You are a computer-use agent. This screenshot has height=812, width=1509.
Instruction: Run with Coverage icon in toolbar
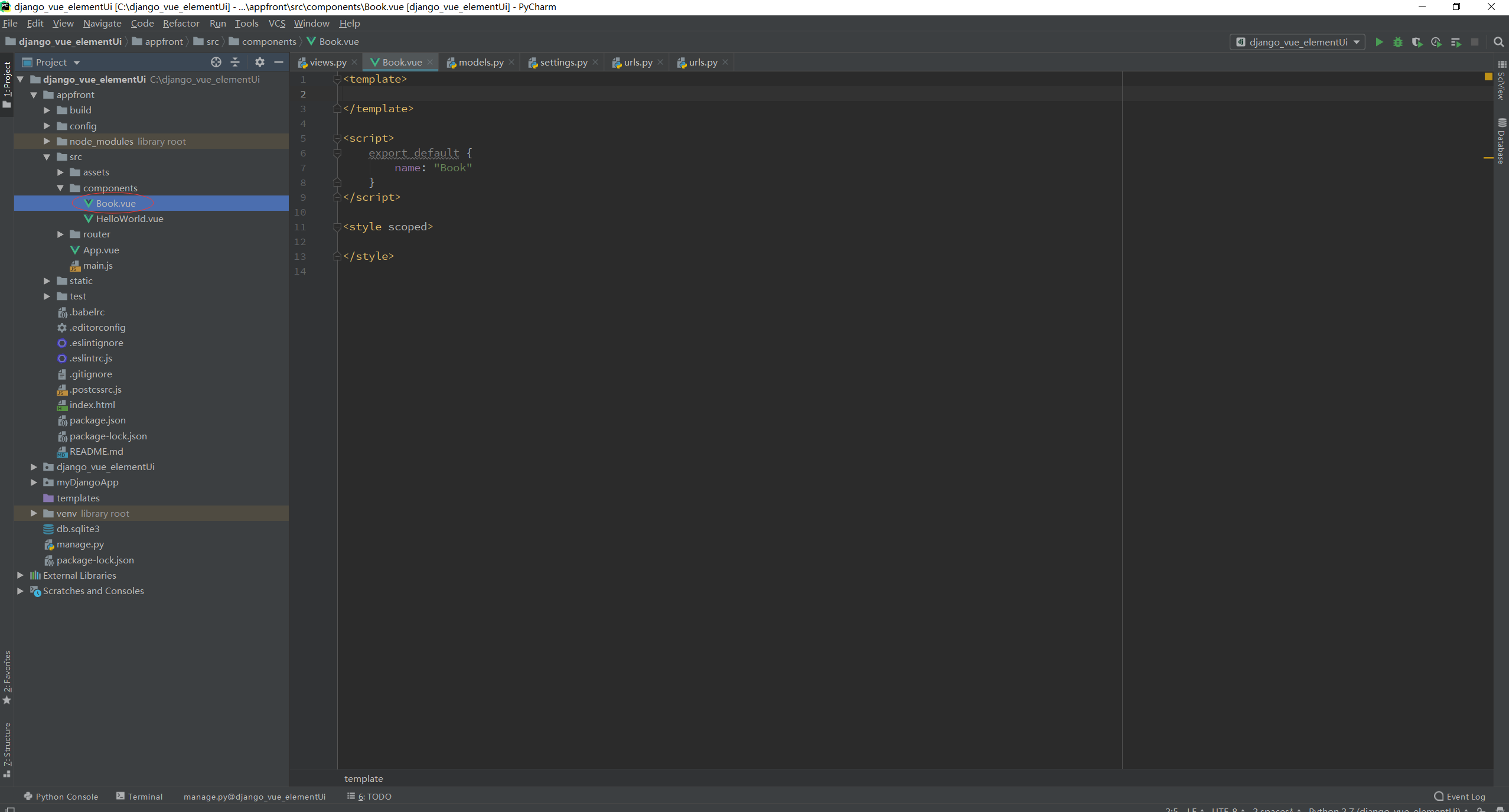click(x=1417, y=42)
